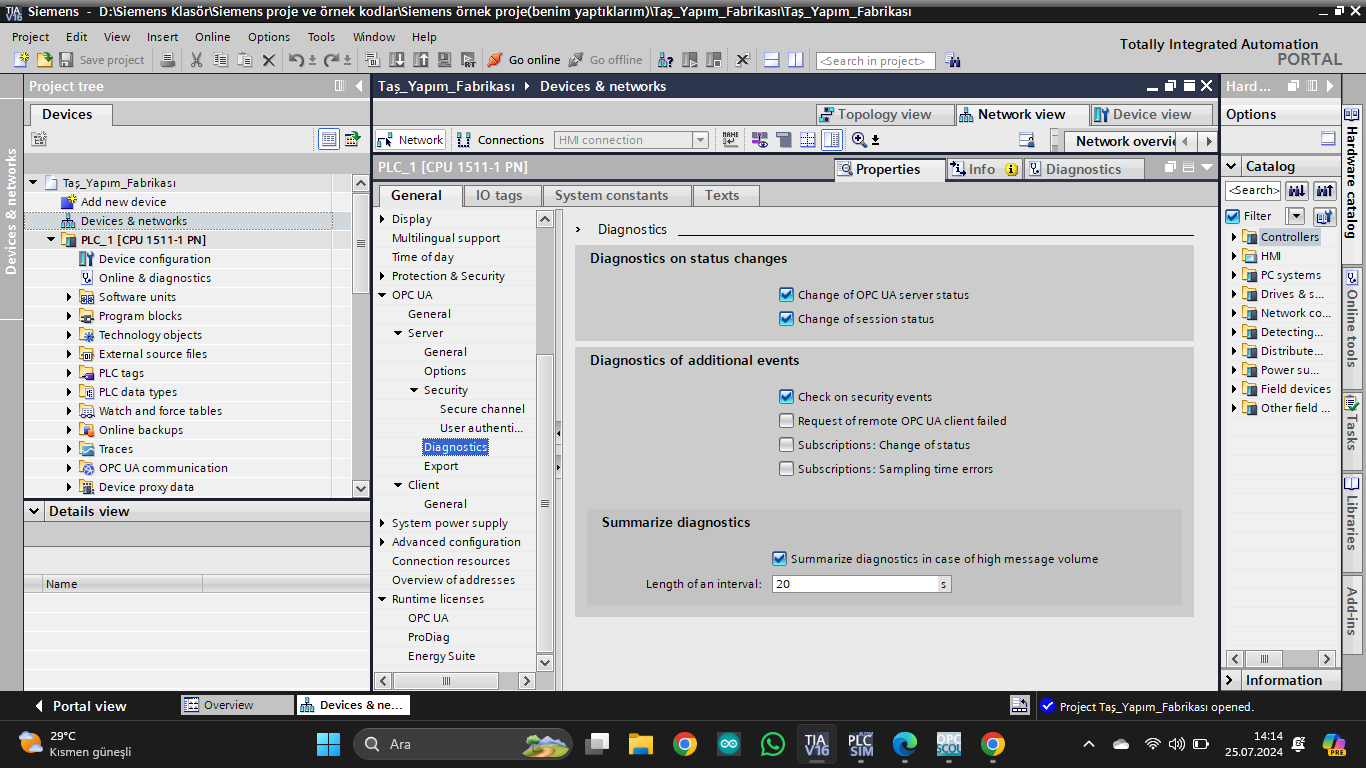Click the Cut scissors icon
Image resolution: width=1366 pixels, height=768 pixels.
pos(196,60)
